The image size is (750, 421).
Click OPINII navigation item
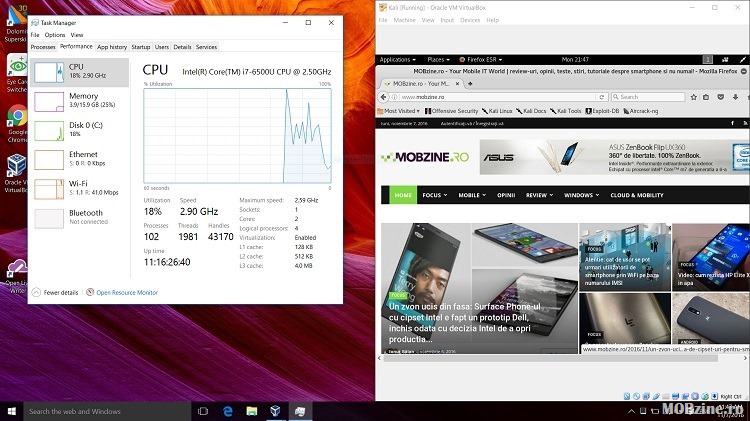[x=506, y=195]
